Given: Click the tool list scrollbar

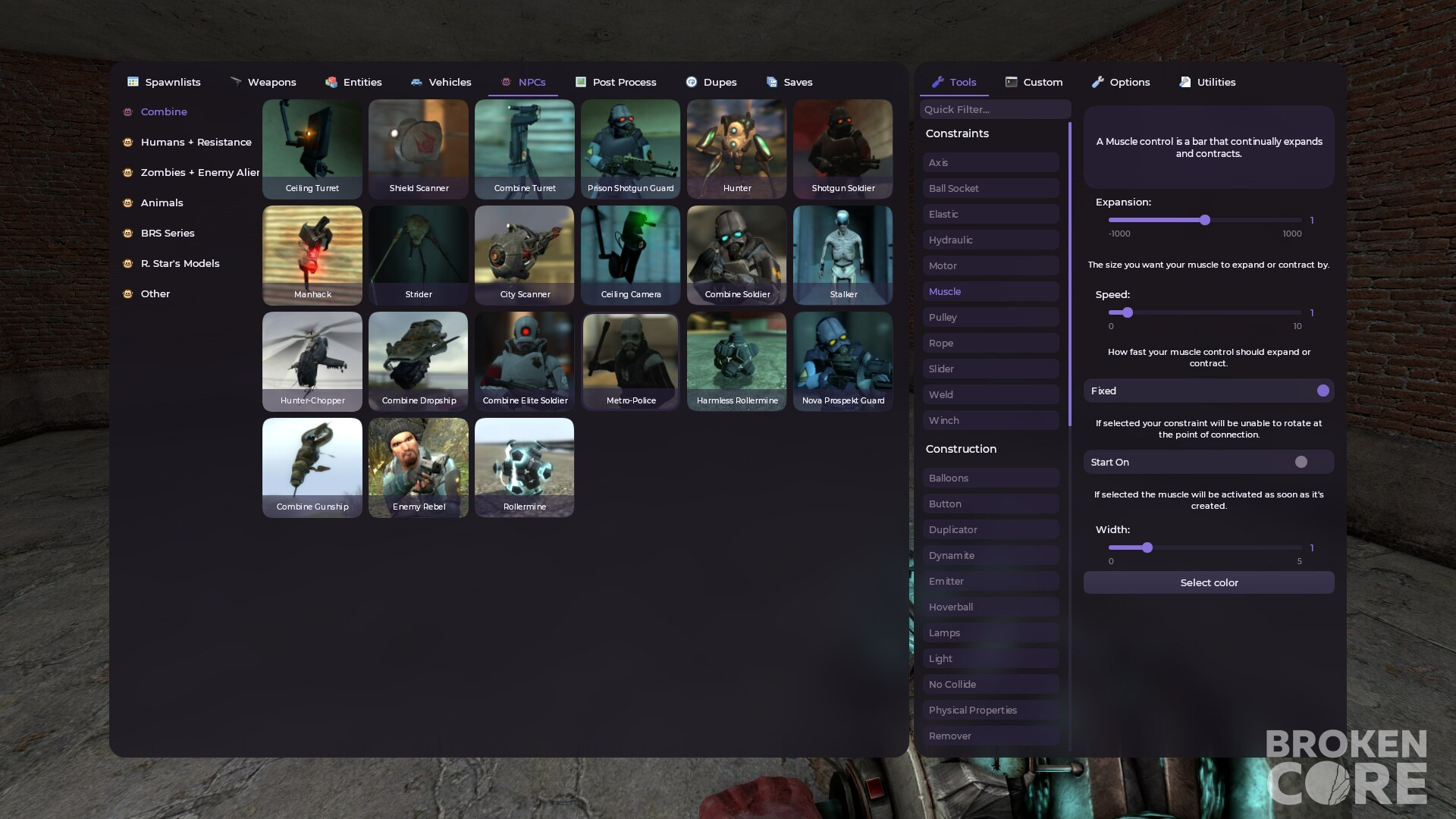Looking at the screenshot, I should pyautogui.click(x=1070, y=273).
